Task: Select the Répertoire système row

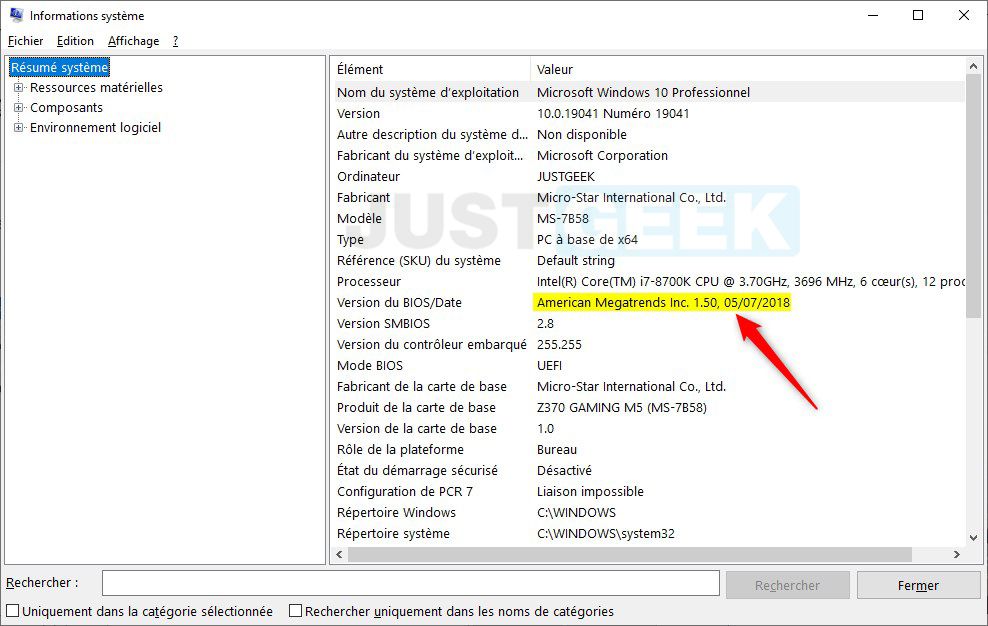Action: click(648, 534)
